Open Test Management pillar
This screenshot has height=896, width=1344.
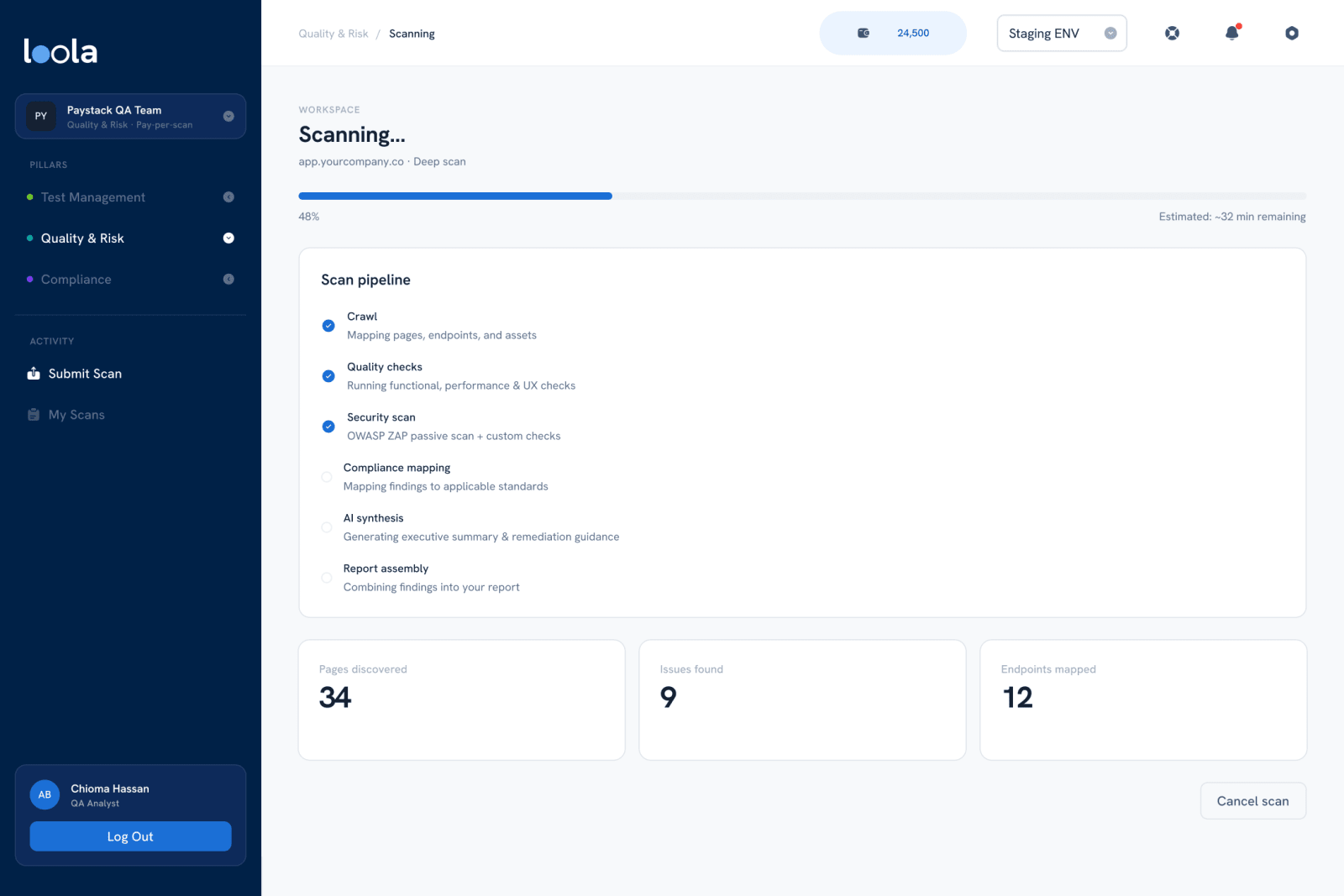(x=93, y=197)
